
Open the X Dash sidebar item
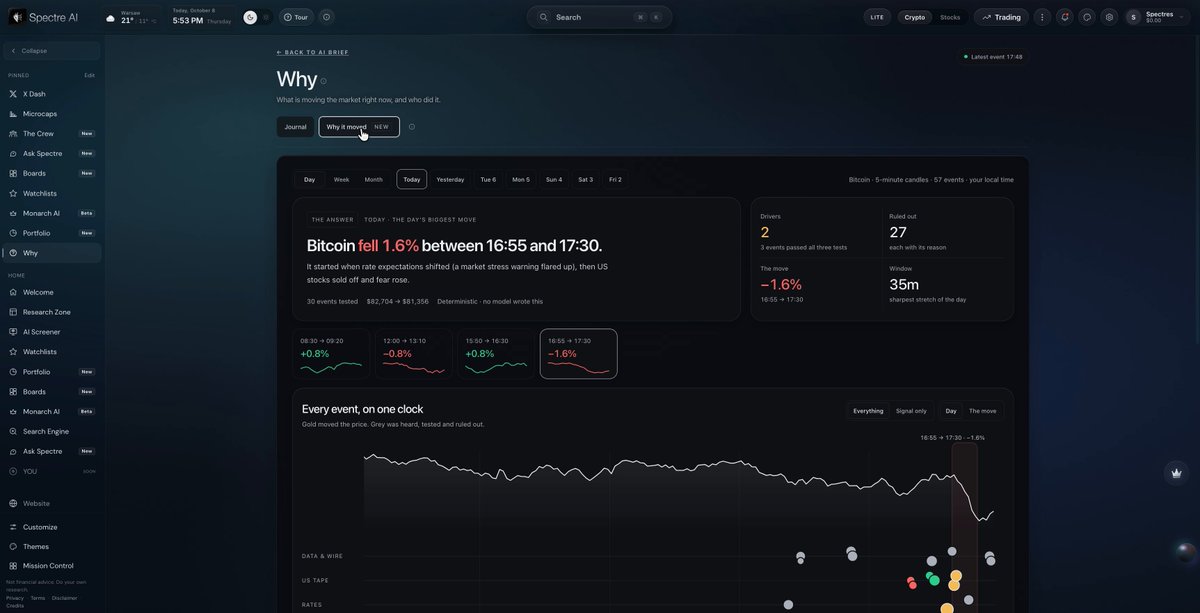52,94
